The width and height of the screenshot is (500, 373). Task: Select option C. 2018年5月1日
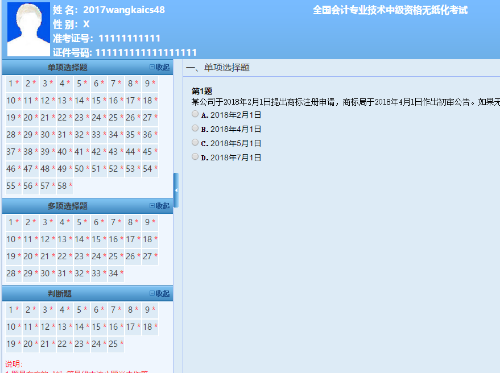(x=195, y=143)
